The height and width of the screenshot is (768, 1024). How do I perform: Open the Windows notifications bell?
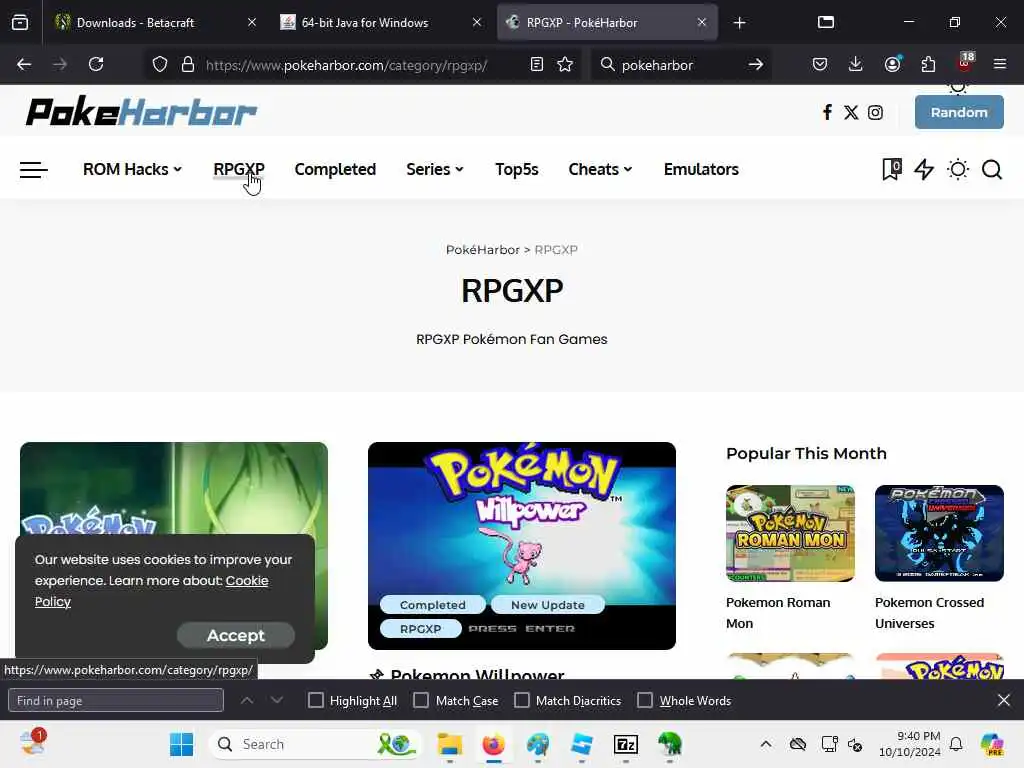click(956, 744)
